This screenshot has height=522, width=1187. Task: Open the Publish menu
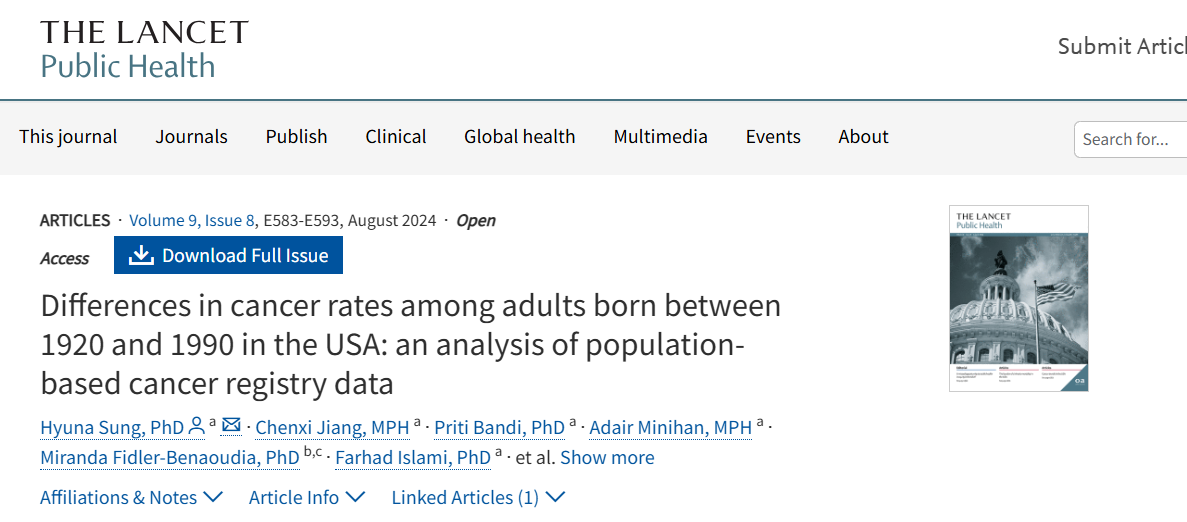(x=296, y=137)
